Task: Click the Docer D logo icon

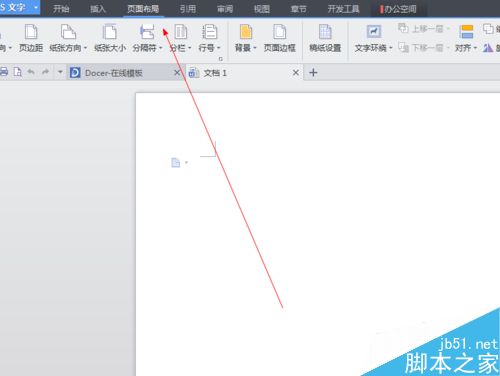Action: (75, 72)
